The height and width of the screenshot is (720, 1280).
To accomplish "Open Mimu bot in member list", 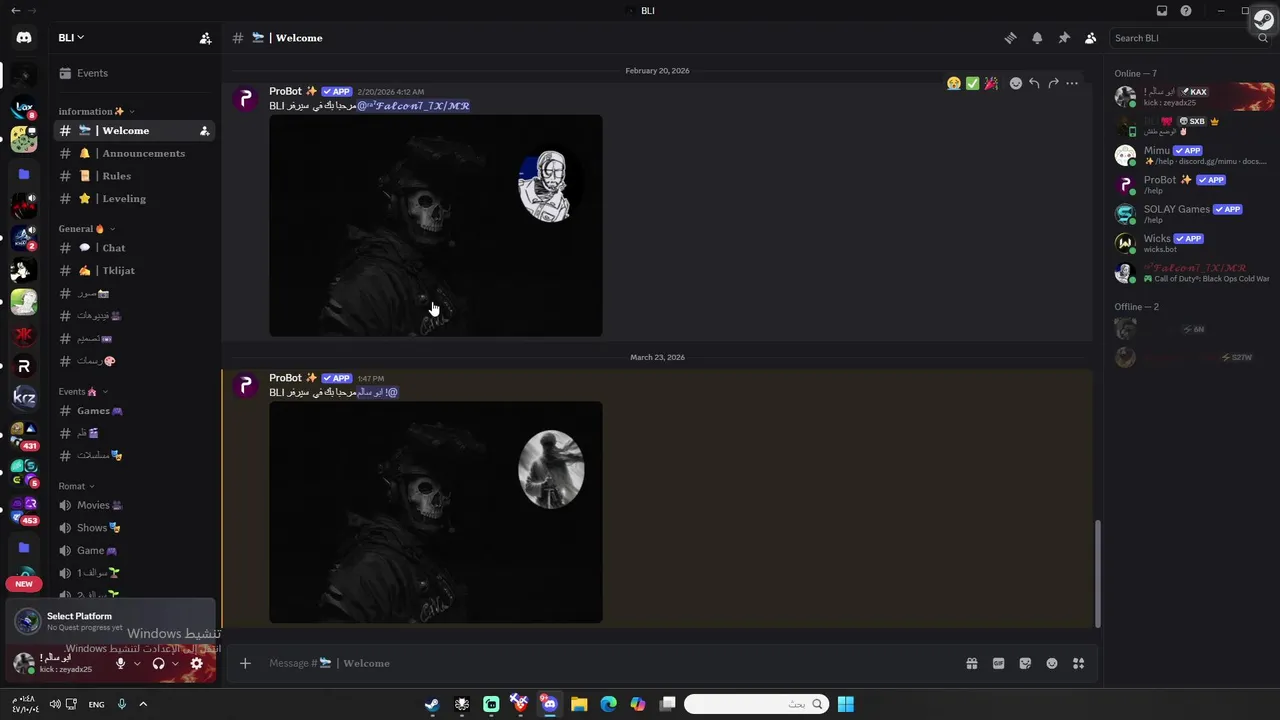I will 1194,155.
